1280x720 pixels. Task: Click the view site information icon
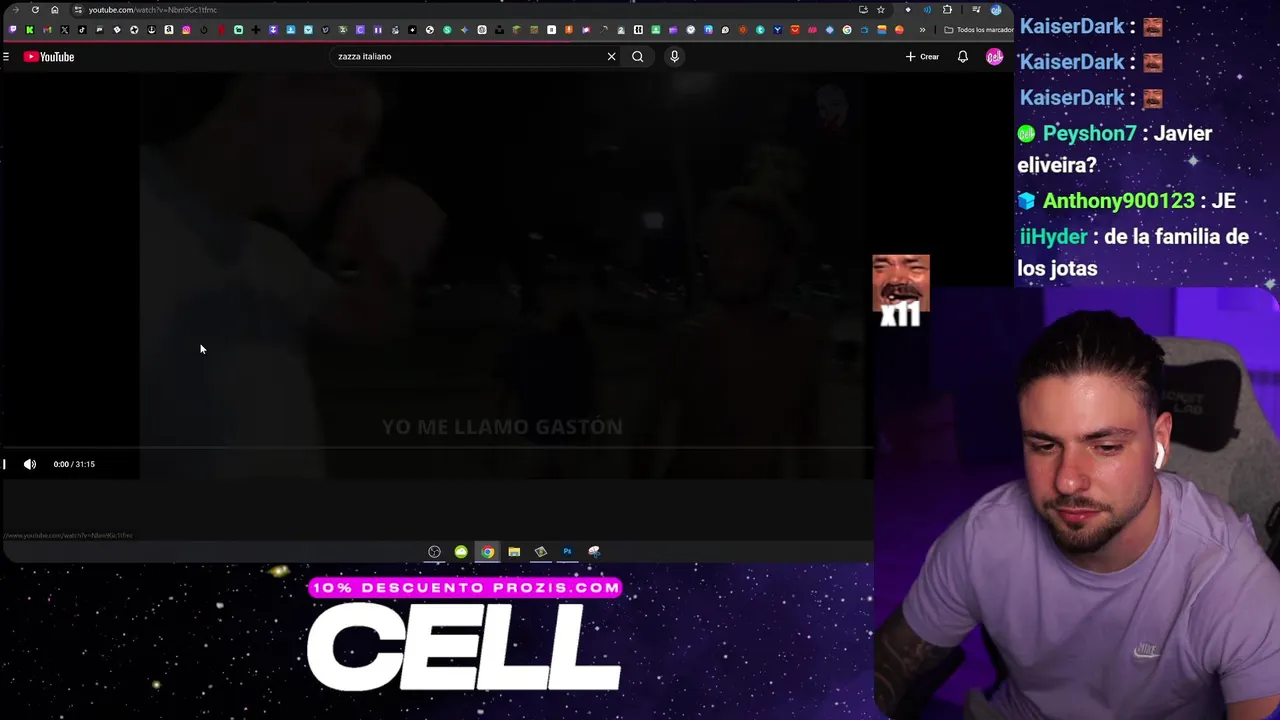[78, 10]
